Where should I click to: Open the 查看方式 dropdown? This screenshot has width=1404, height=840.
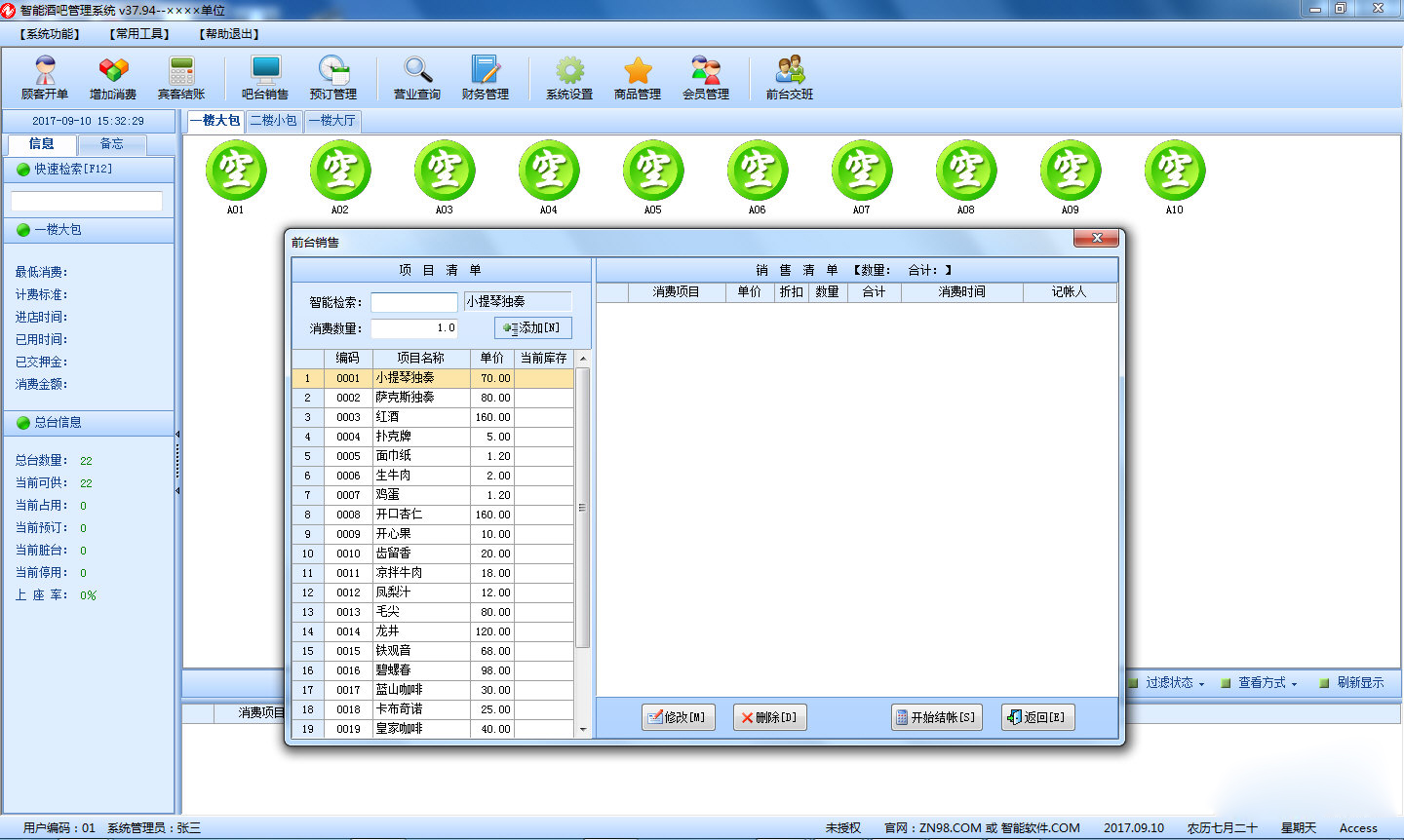tap(1260, 683)
